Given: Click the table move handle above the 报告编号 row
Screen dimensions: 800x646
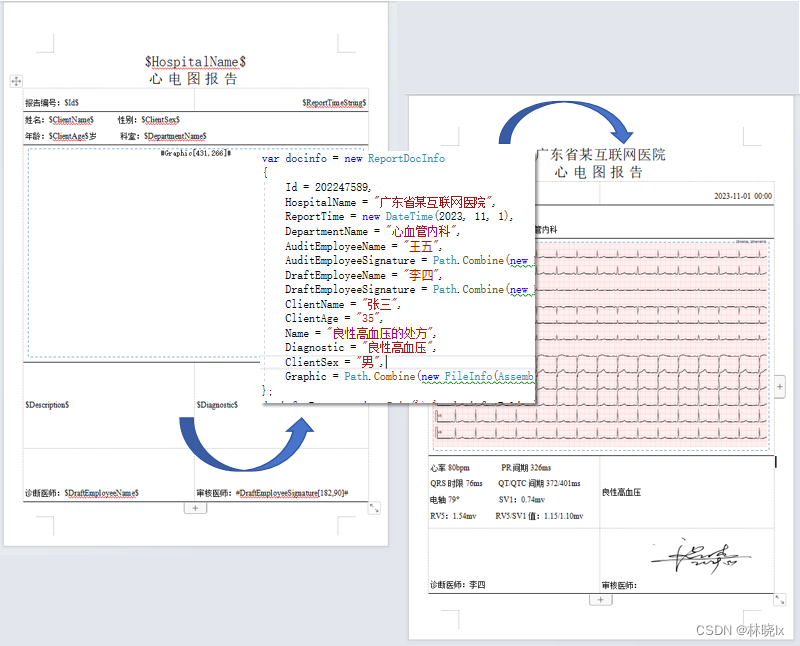Looking at the screenshot, I should tap(15, 81).
